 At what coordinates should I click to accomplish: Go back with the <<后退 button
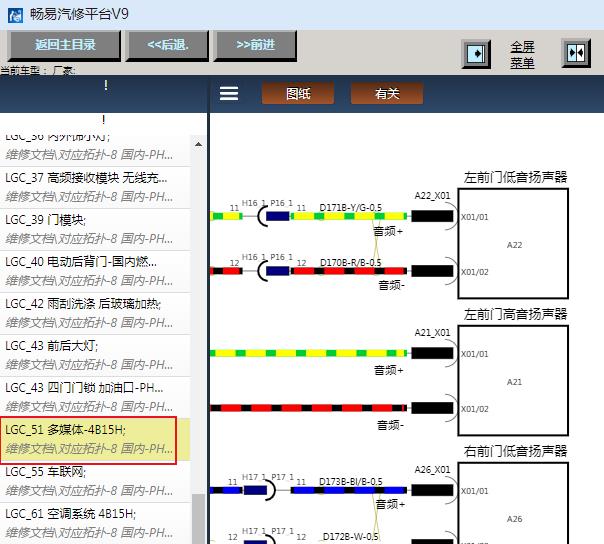(x=168, y=46)
